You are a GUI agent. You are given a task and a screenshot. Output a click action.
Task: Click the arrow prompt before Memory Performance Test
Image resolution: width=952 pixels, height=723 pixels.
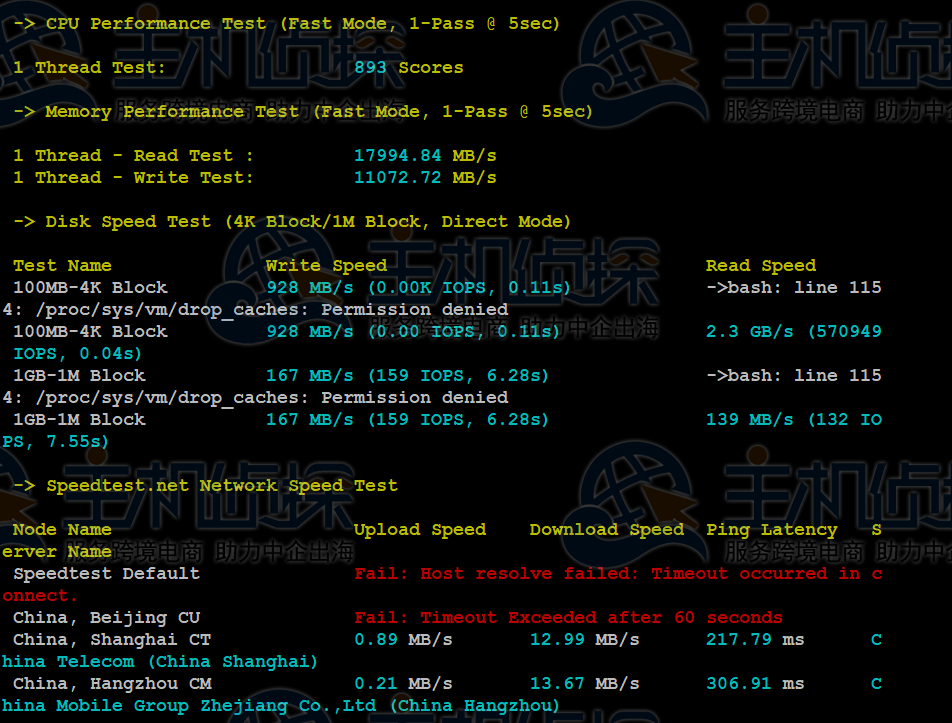21,111
